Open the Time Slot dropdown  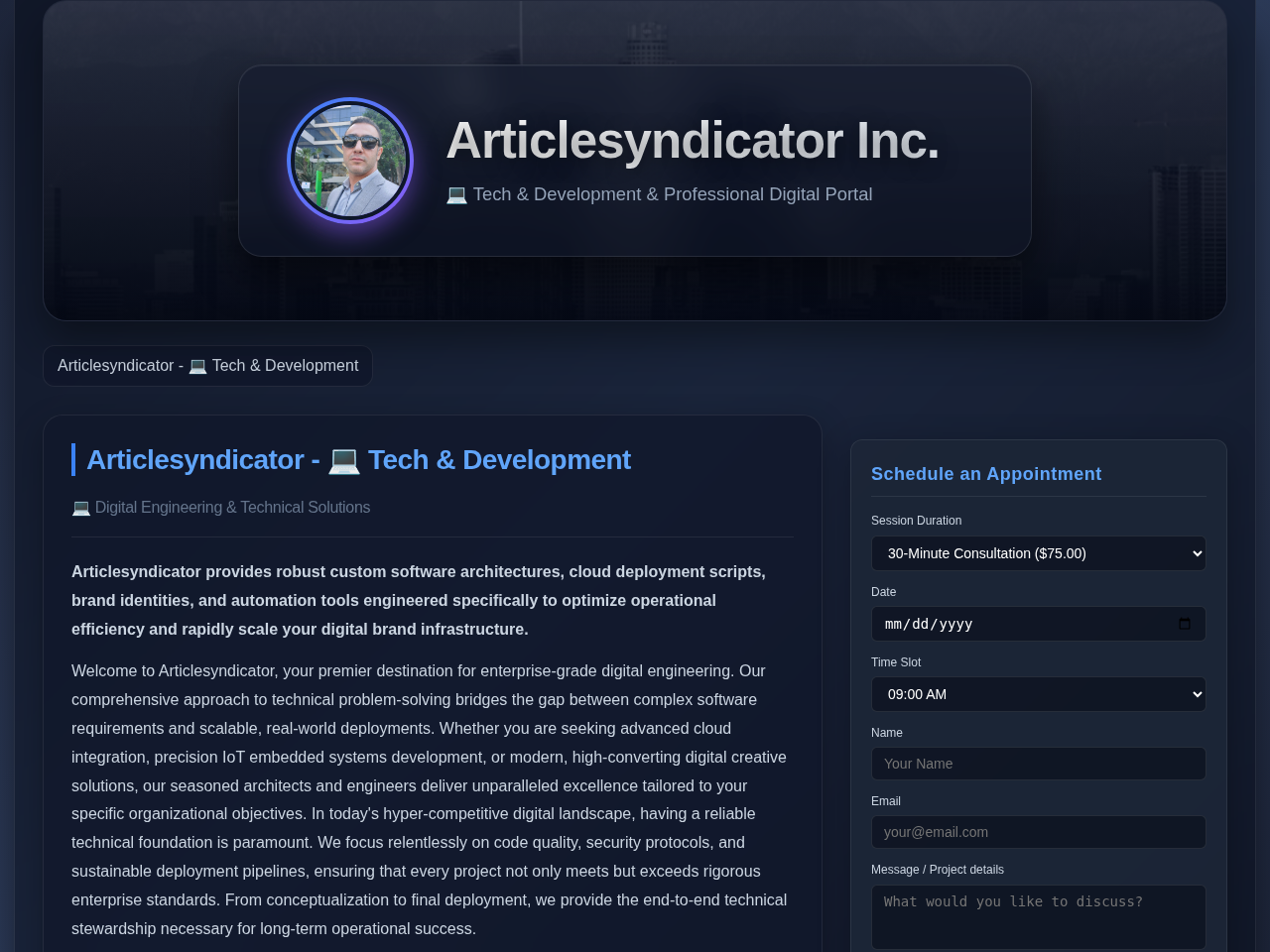tap(1039, 694)
